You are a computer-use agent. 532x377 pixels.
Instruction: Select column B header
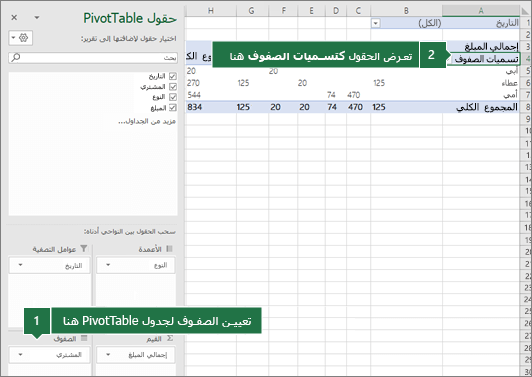406,11
